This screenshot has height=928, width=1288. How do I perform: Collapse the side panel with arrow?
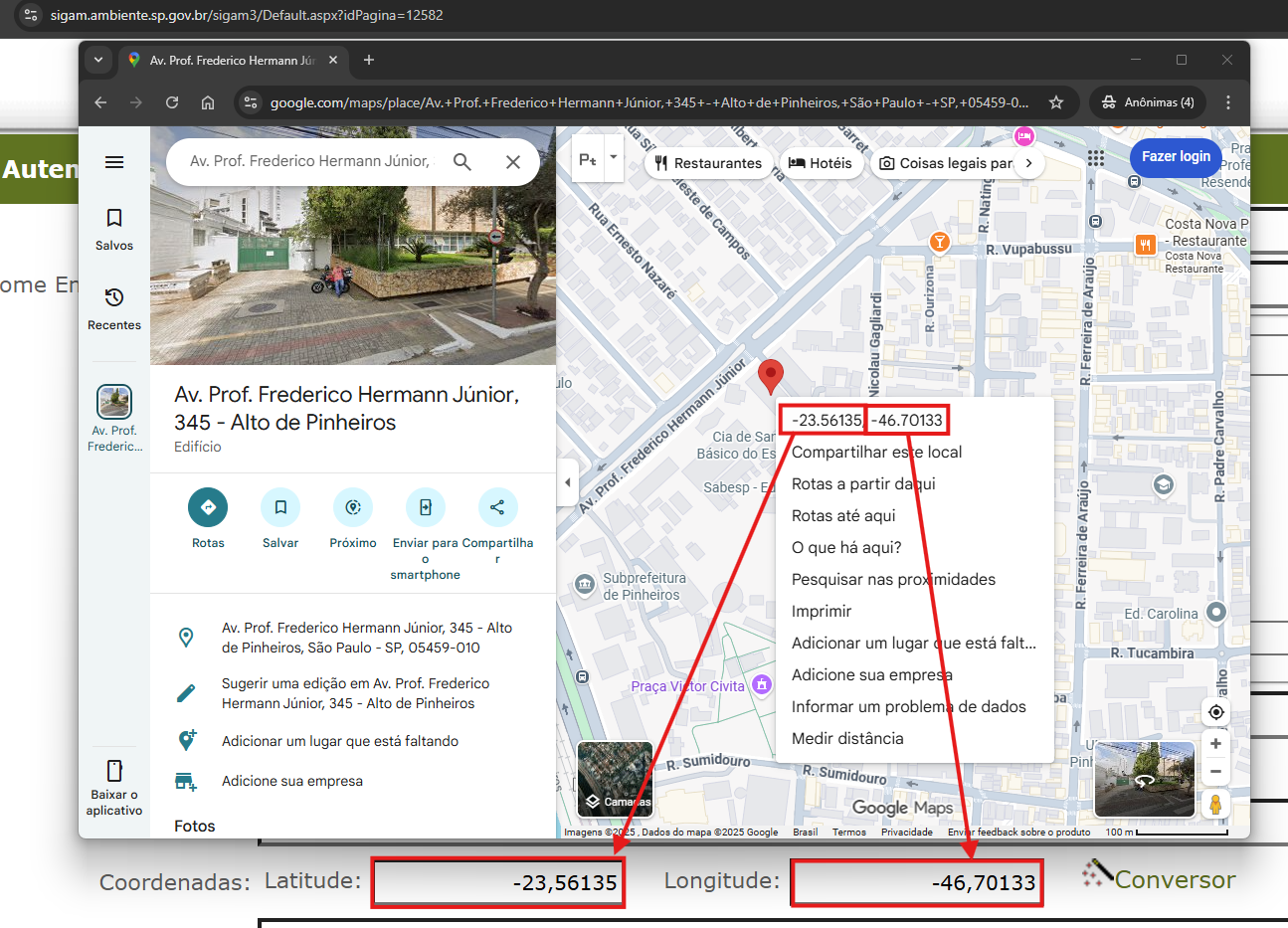pos(567,482)
